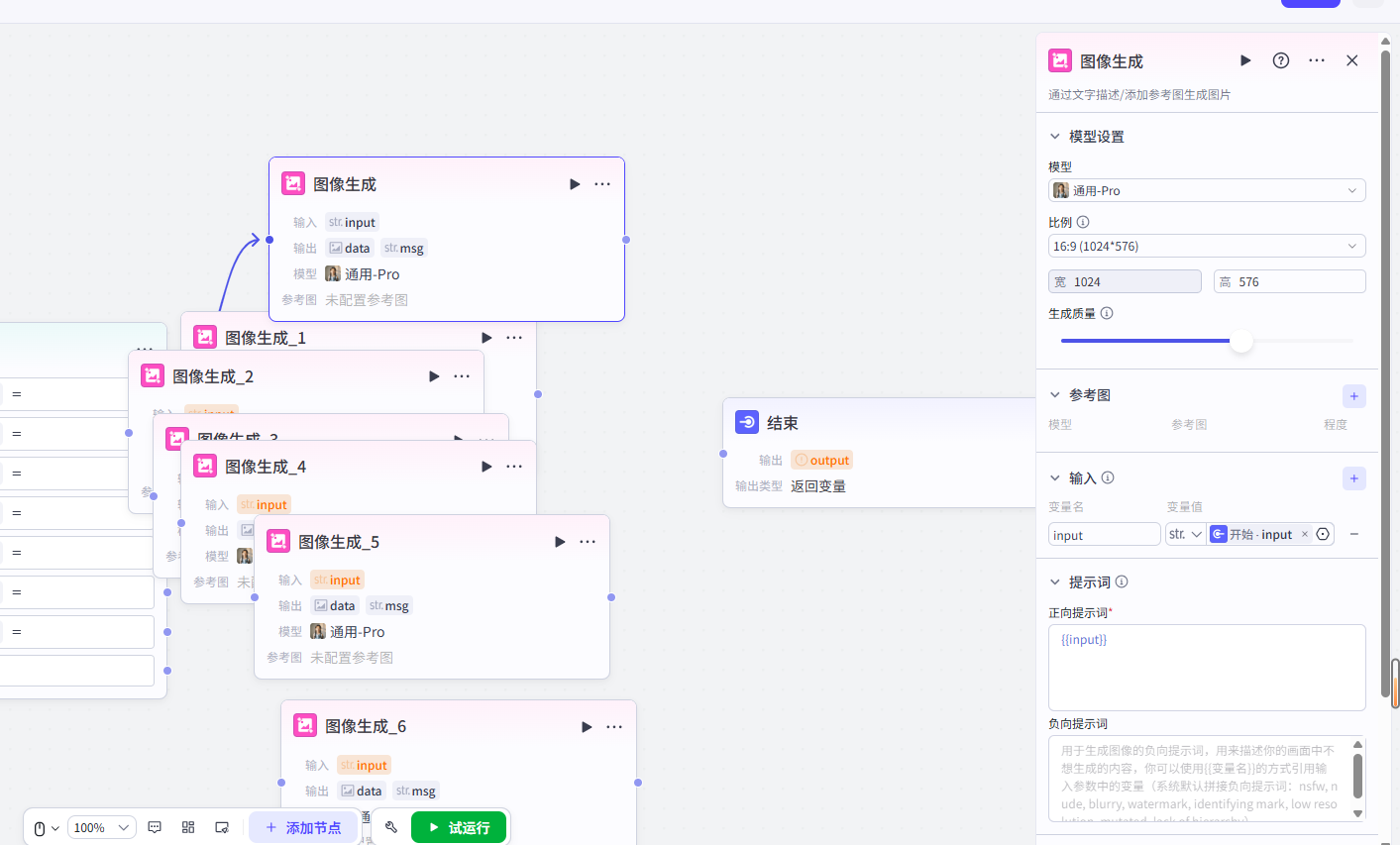Image resolution: width=1400 pixels, height=845 pixels.
Task: Click 添加节点 button
Action: click(x=303, y=827)
